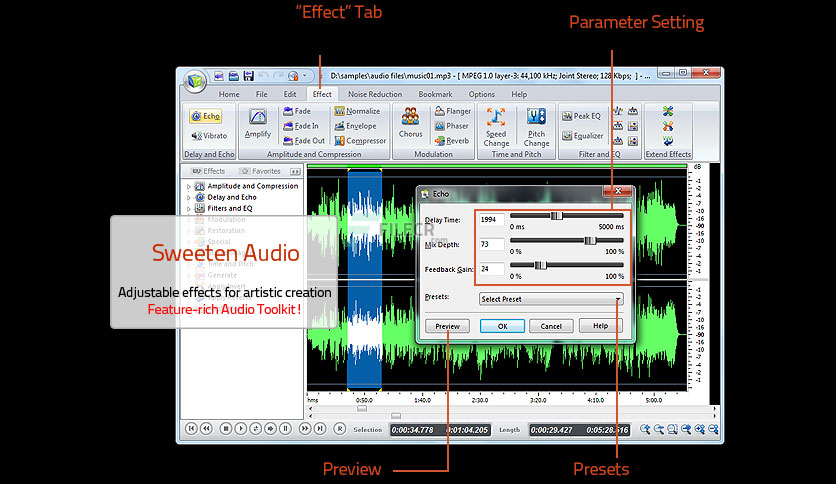Click the Undo arrow in quick access toolbar
836x484 pixels.
[263, 76]
